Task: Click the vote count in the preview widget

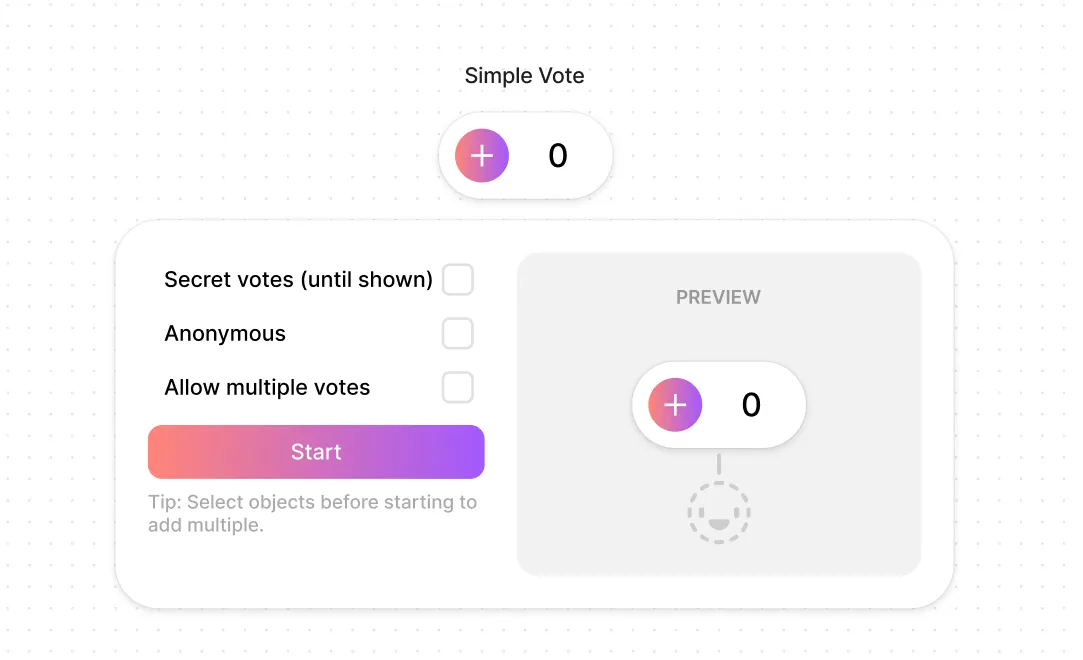Action: point(751,405)
